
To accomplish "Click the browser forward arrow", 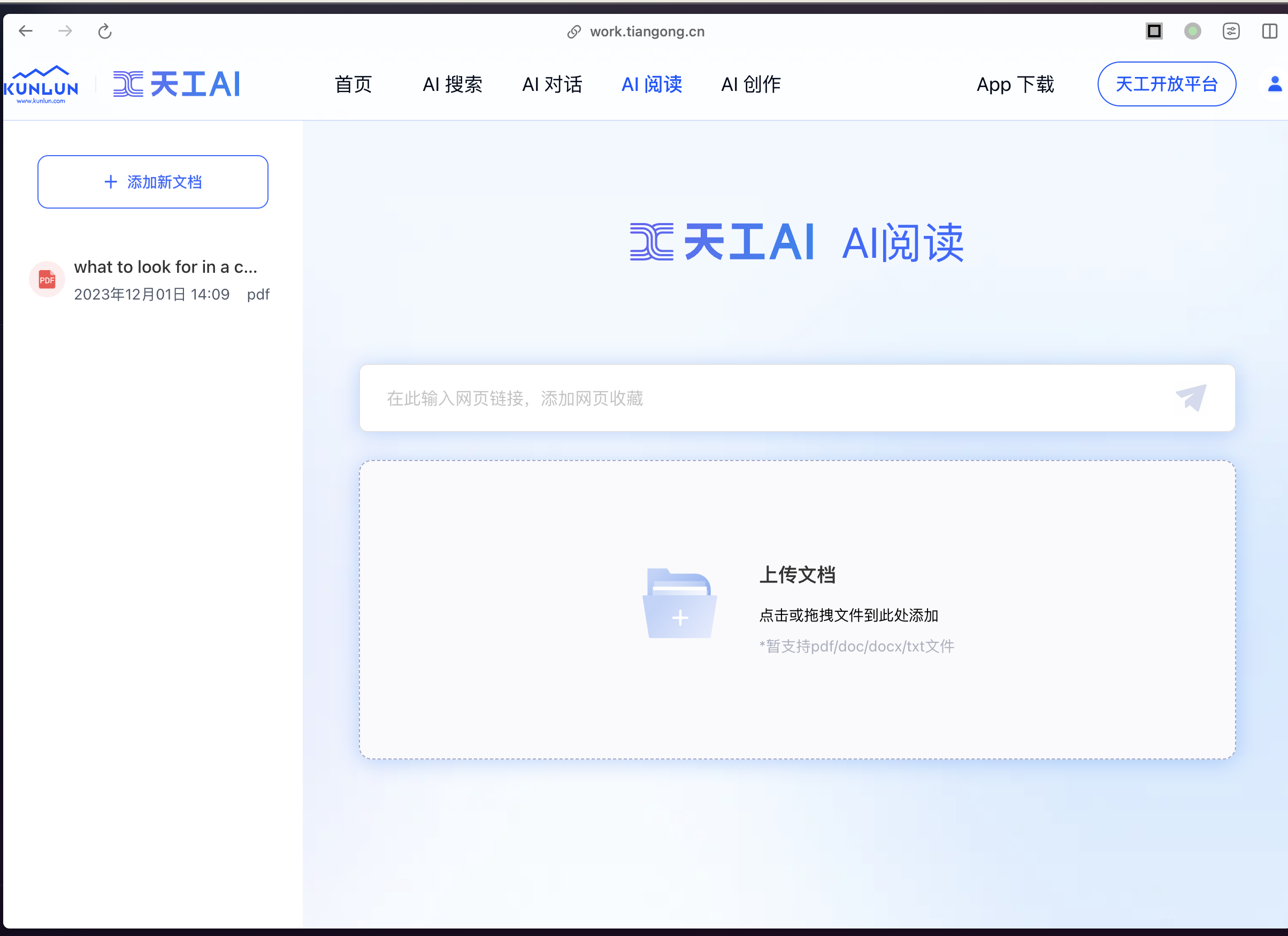I will 65,31.
